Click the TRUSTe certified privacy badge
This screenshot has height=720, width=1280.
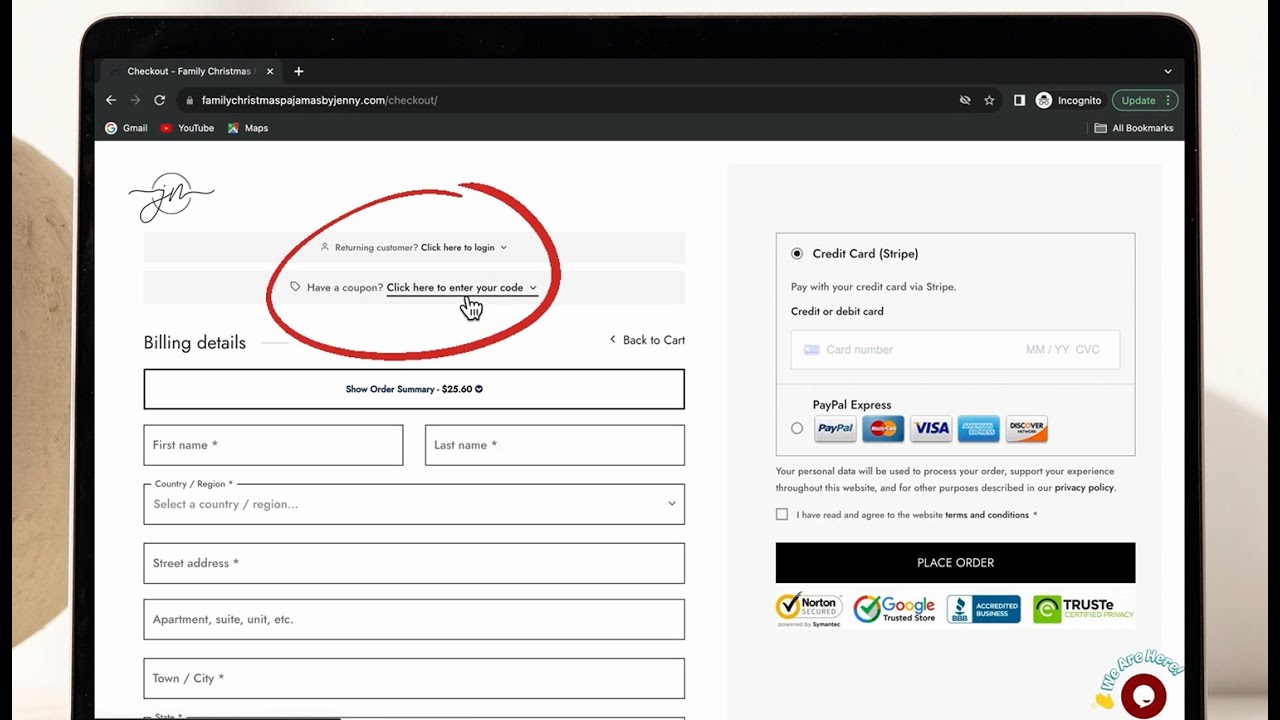click(1084, 609)
